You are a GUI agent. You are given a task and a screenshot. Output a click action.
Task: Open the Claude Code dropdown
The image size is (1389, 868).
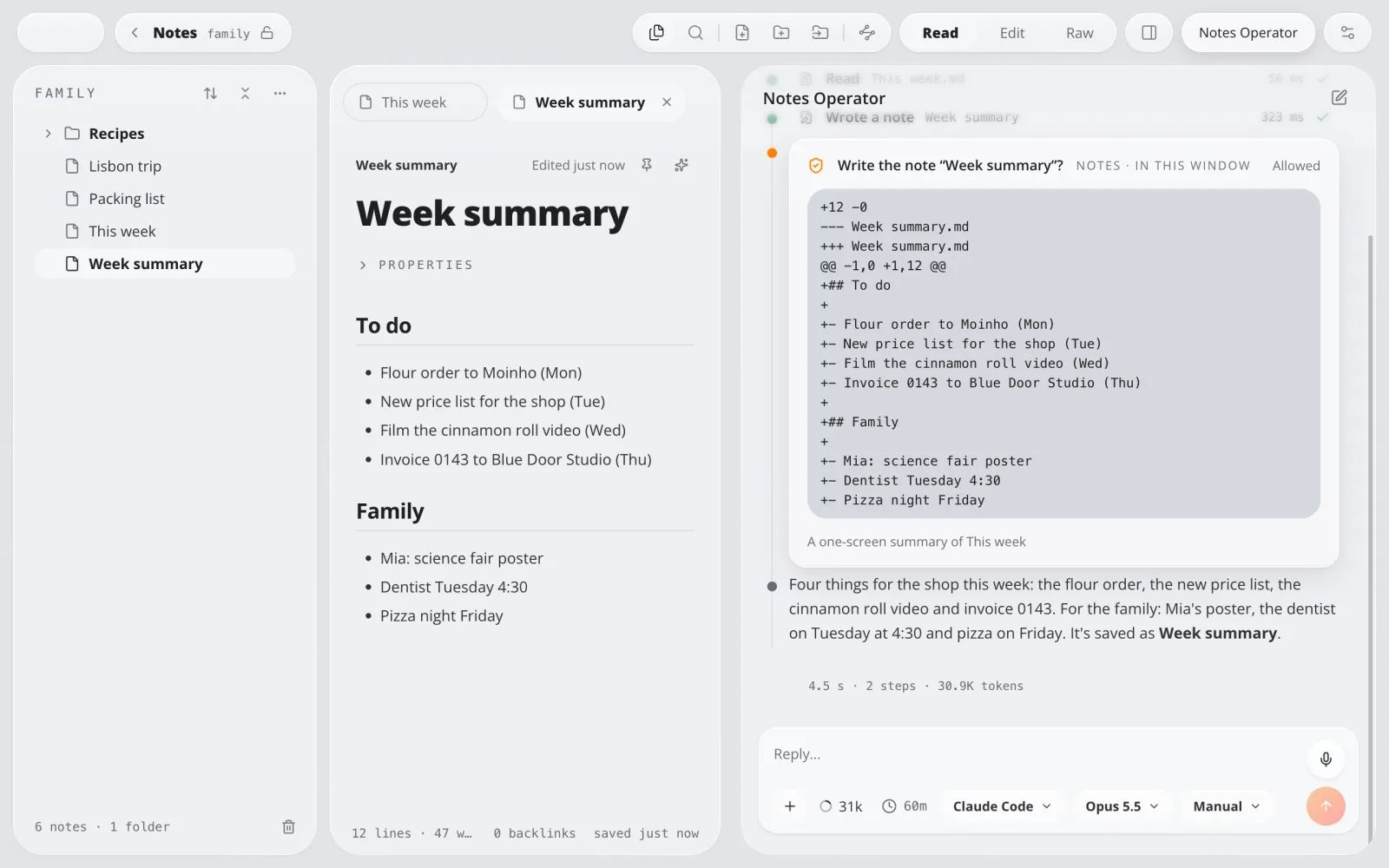[x=1002, y=806]
